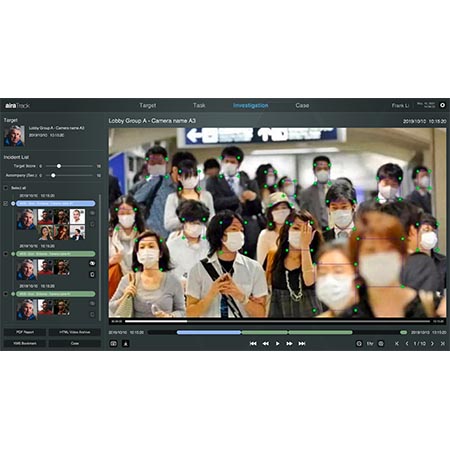
Task: Skip to the next clip
Action: (302, 343)
